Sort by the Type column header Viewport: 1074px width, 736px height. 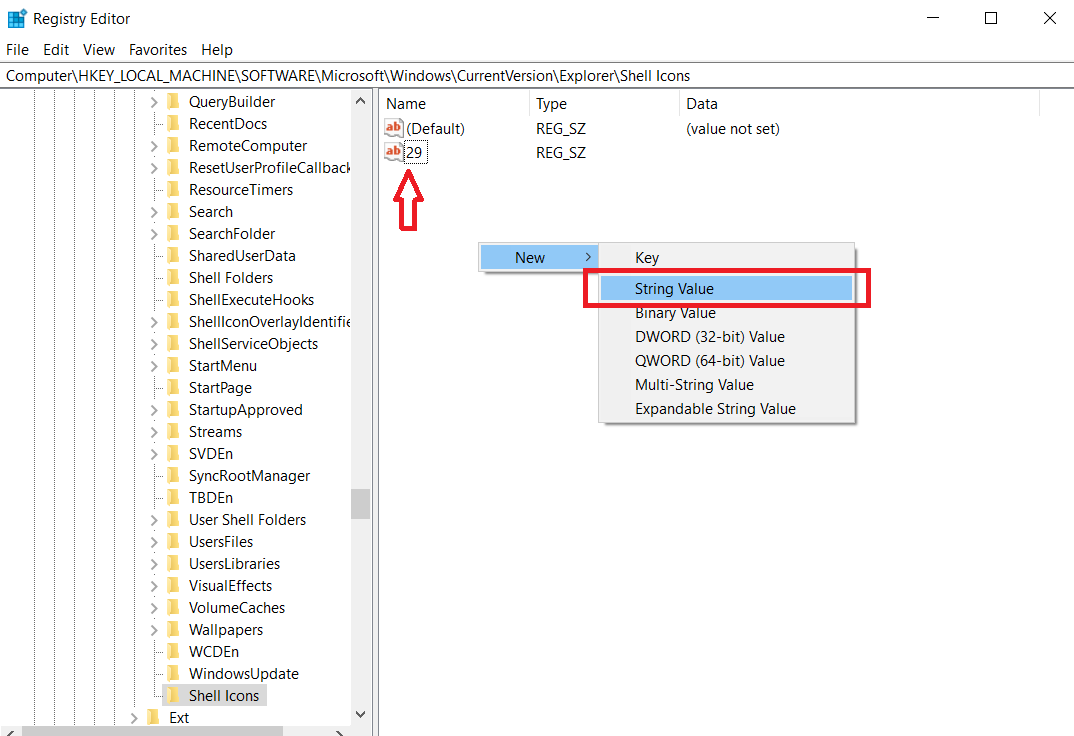[604, 103]
